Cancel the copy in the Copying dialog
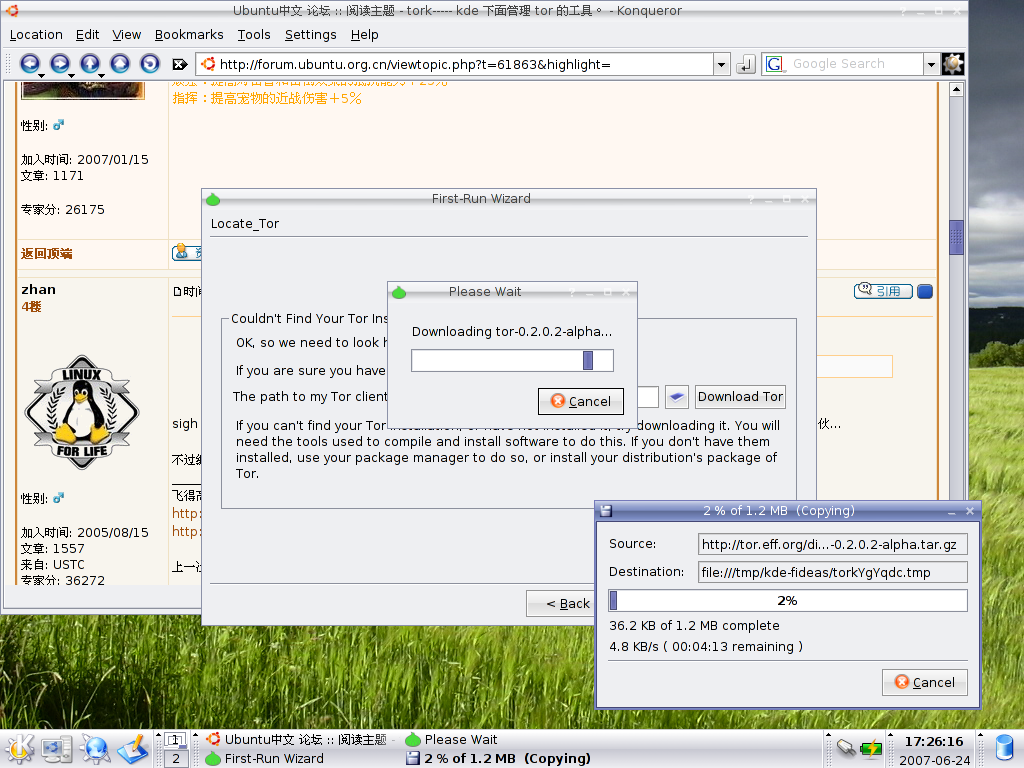 click(924, 682)
